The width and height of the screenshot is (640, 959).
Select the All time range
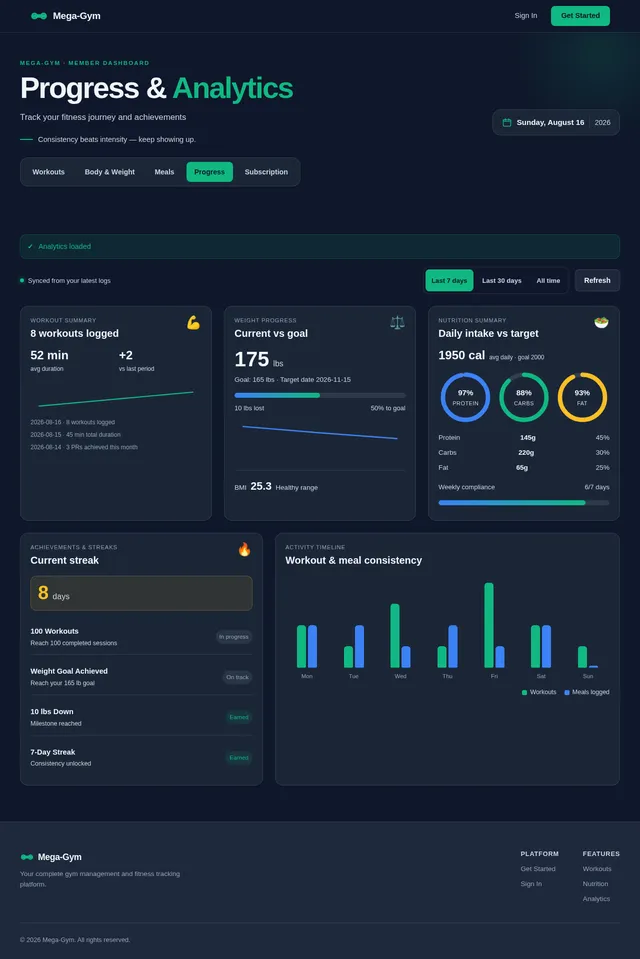(x=548, y=281)
